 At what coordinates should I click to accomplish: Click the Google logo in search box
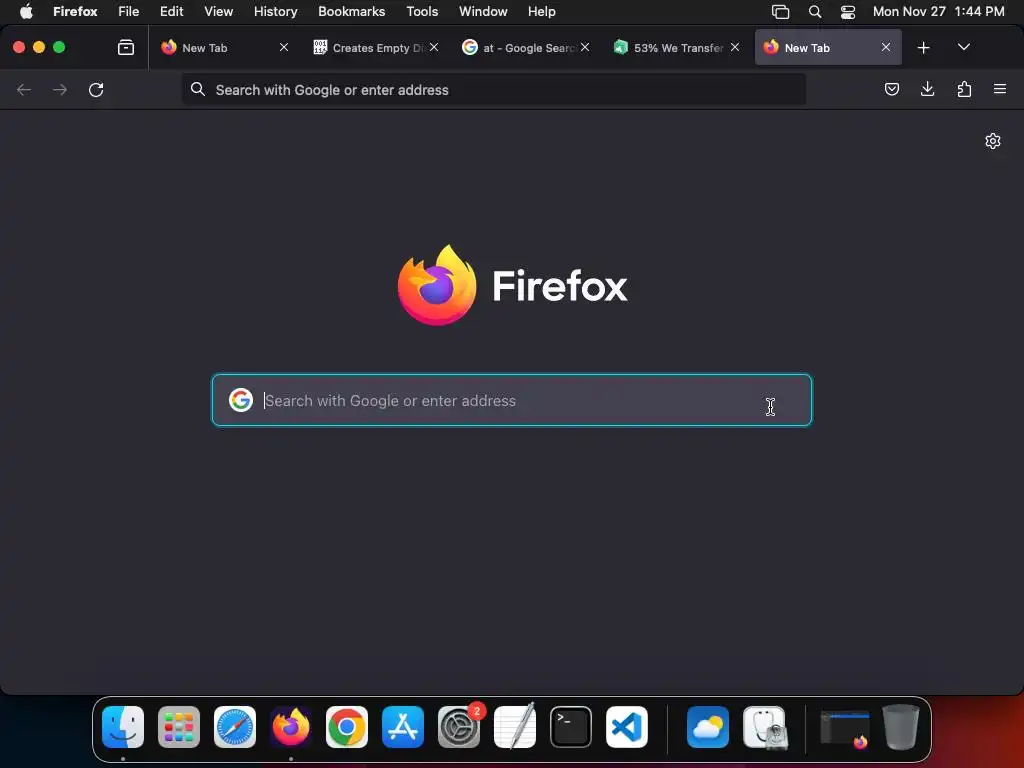tap(240, 400)
